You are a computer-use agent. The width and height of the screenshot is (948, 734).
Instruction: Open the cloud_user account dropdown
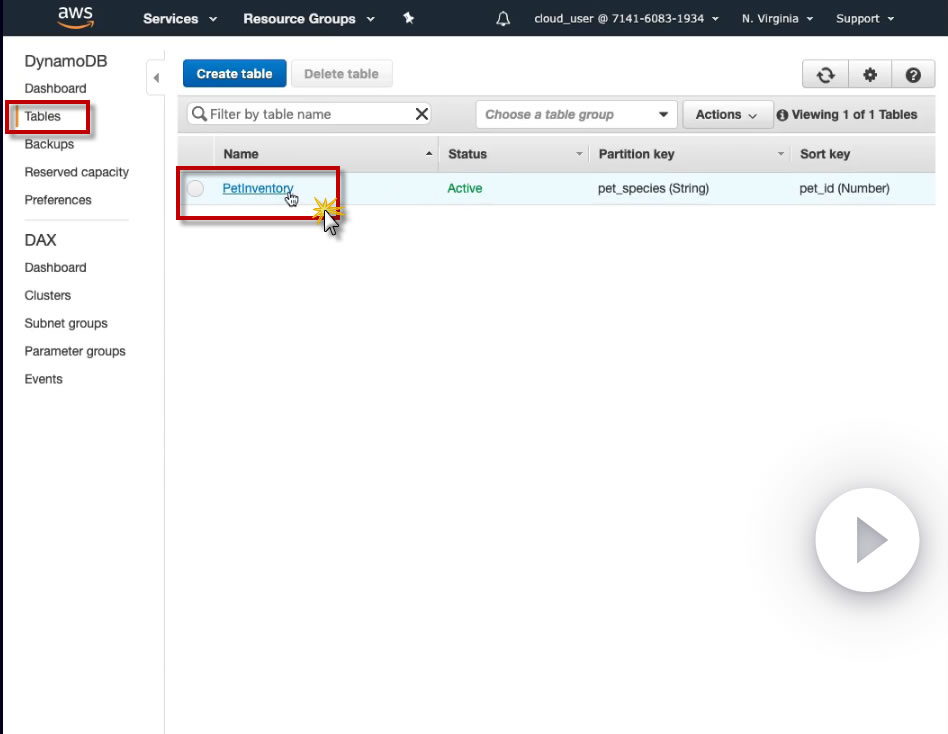pyautogui.click(x=626, y=19)
